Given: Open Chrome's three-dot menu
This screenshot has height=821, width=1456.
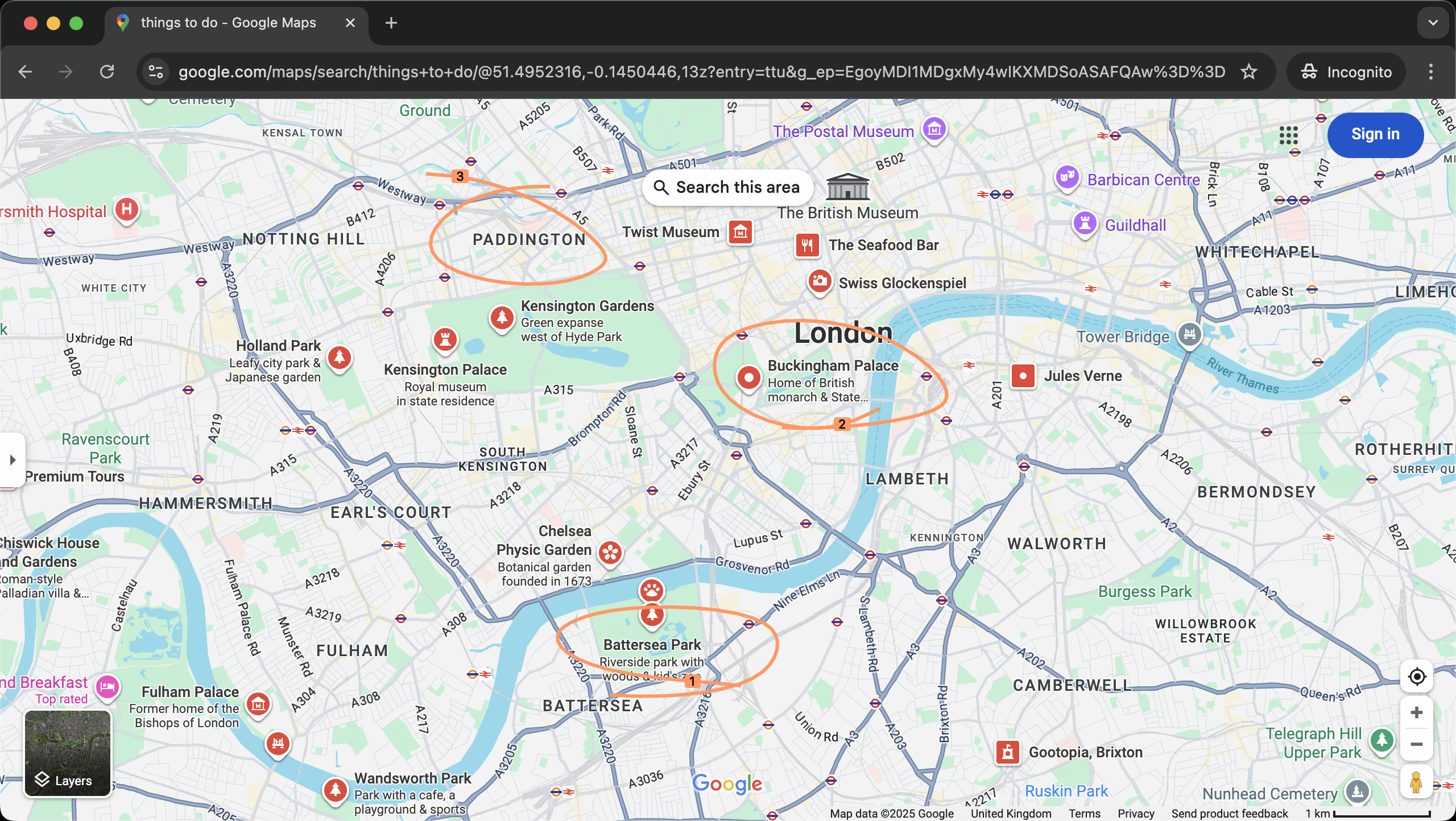Looking at the screenshot, I should (1430, 72).
